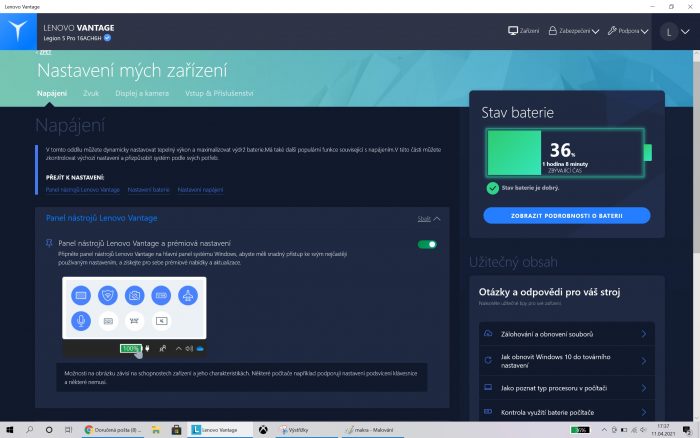Open the user profile avatar menu
The image size is (700, 438).
point(669,31)
